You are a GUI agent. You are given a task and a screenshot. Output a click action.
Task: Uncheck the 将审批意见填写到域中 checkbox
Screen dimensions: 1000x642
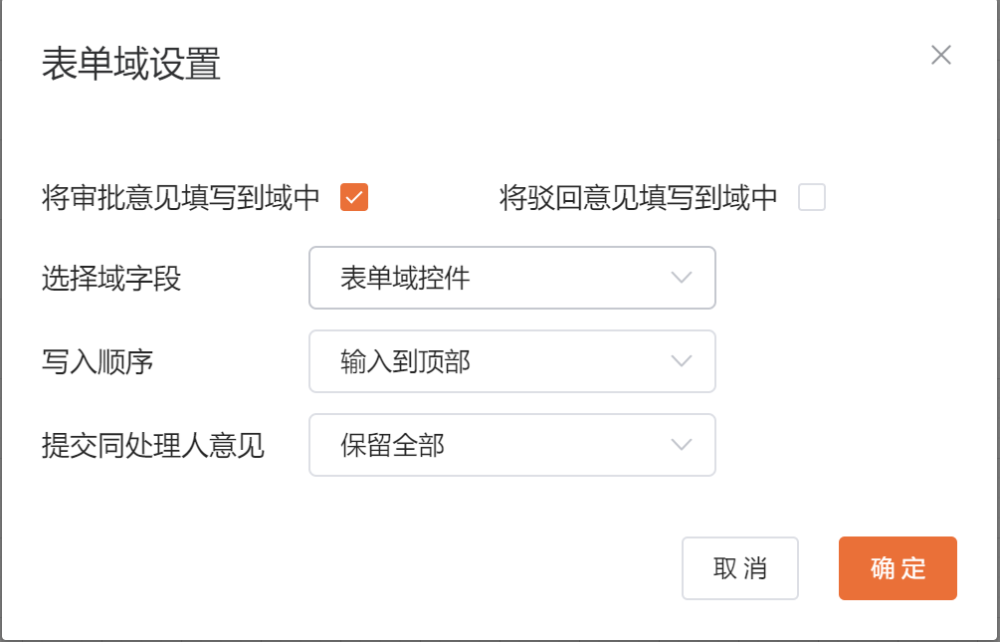click(354, 197)
